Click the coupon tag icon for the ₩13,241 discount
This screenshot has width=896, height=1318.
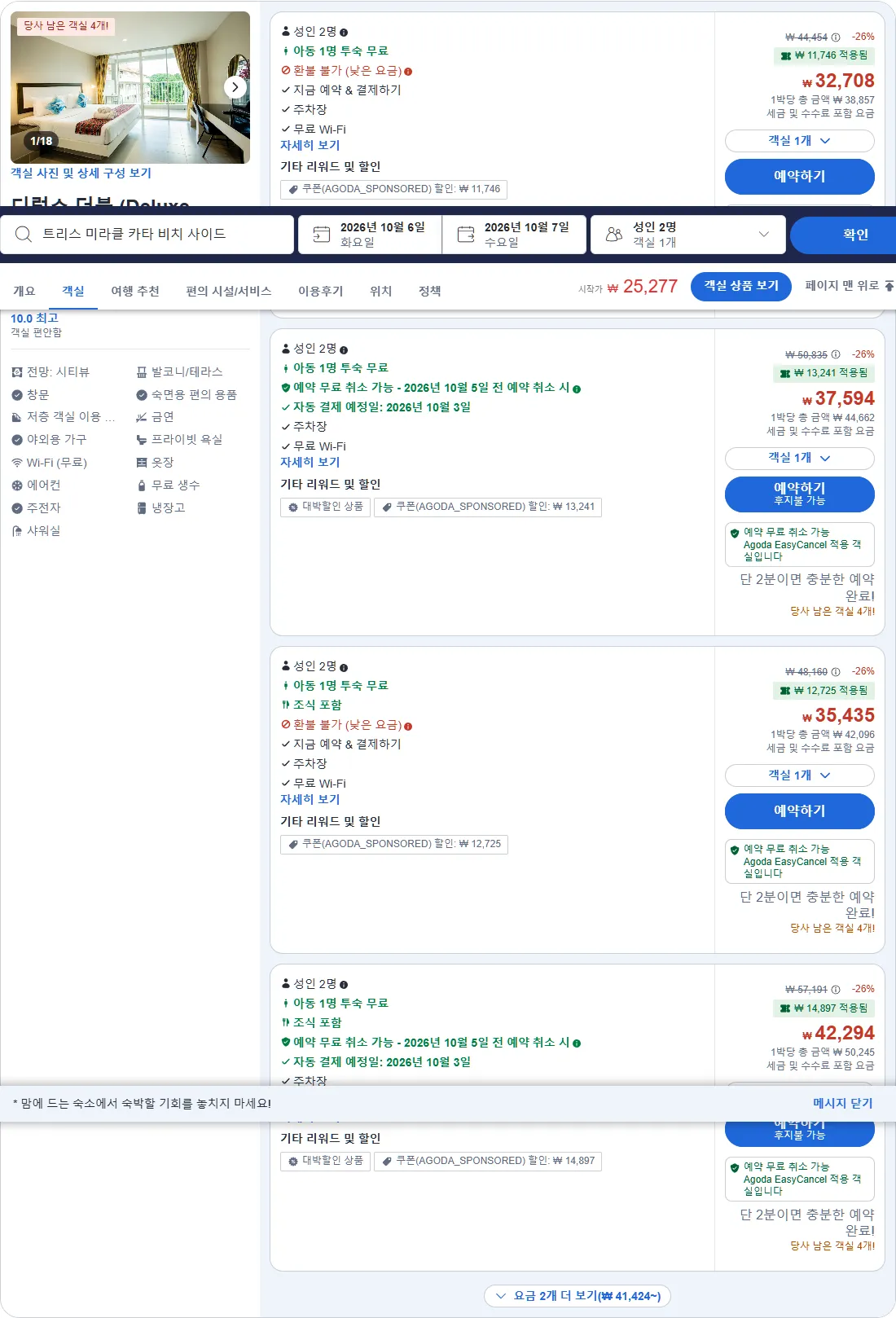tap(388, 507)
